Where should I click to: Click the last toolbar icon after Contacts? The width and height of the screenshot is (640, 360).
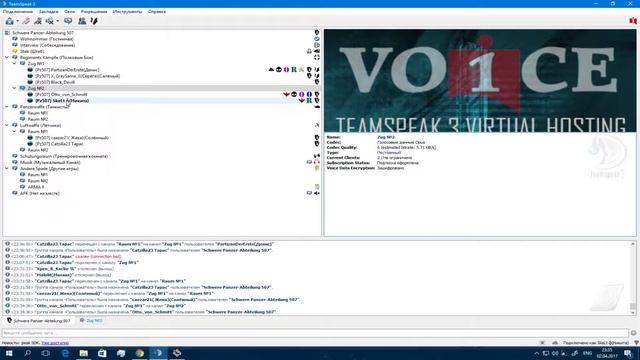(94, 21)
